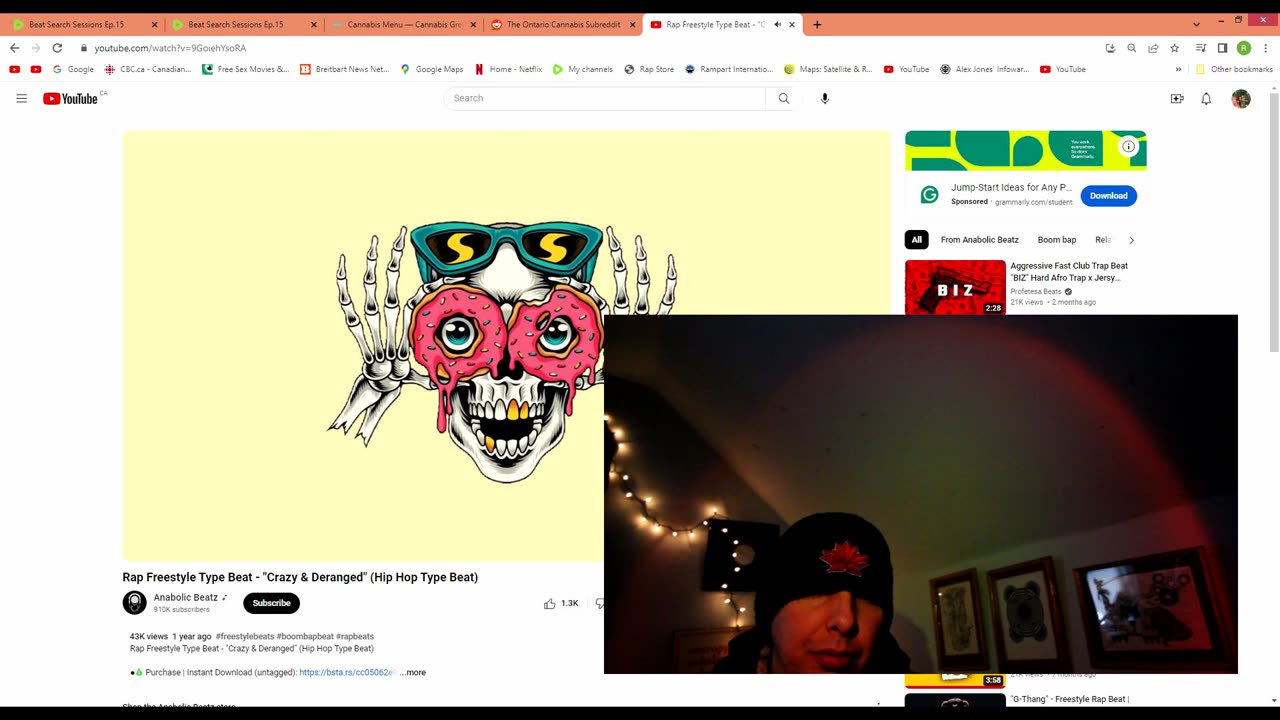The image size is (1280, 720).
Task: Select the Boom bap filter chip
Action: 1057,240
